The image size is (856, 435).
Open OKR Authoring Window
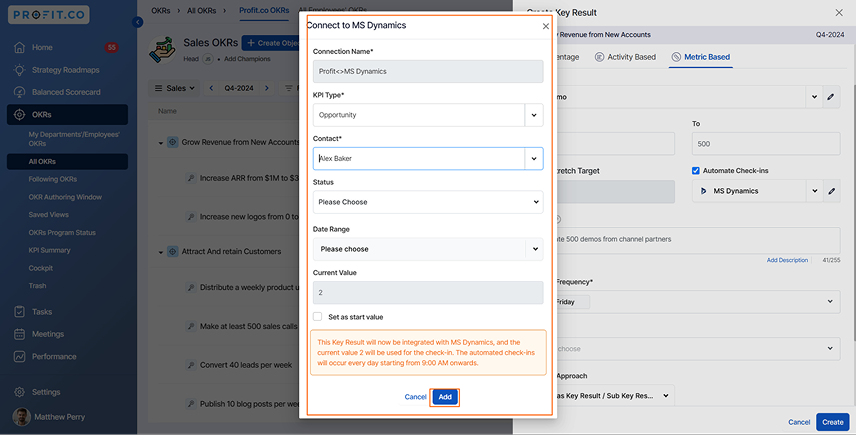[65, 197]
